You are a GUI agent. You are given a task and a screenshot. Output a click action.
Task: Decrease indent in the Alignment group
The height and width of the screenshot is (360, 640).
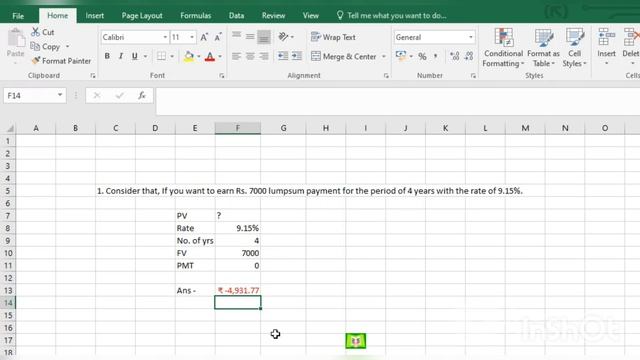[283, 56]
